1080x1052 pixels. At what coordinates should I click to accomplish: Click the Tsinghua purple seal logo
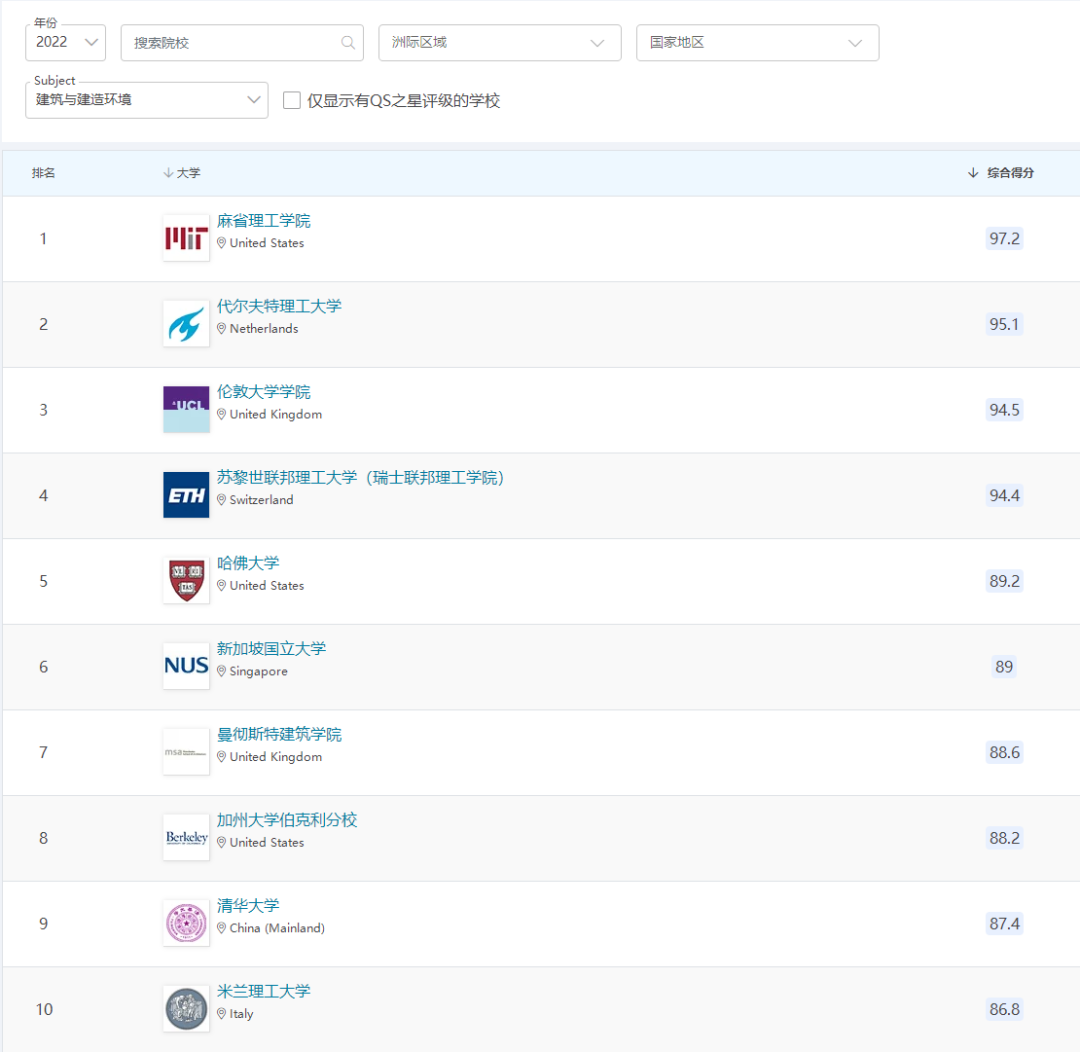(186, 923)
